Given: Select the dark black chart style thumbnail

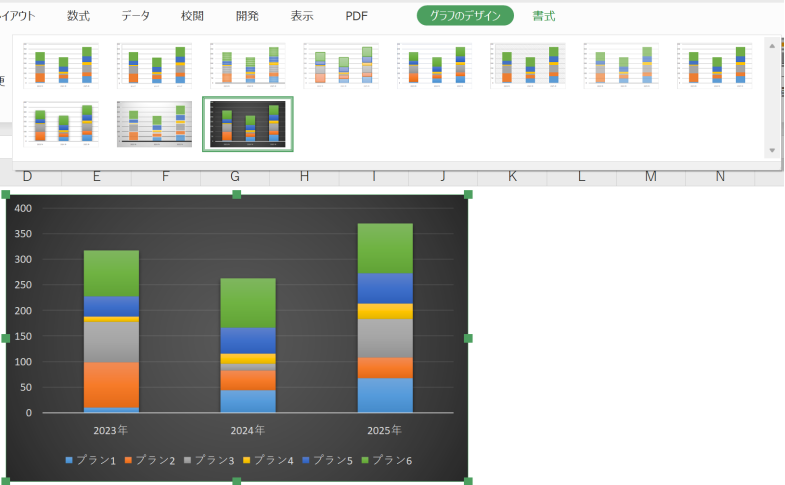Looking at the screenshot, I should click(248, 124).
